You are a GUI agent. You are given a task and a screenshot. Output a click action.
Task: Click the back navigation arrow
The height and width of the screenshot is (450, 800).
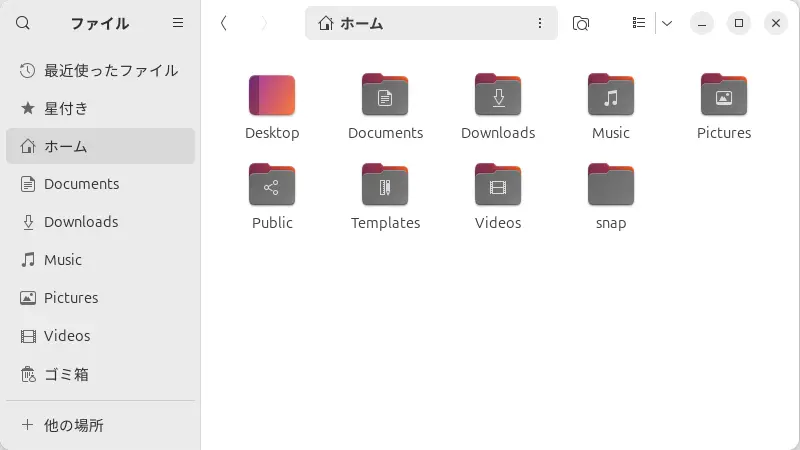click(x=224, y=23)
